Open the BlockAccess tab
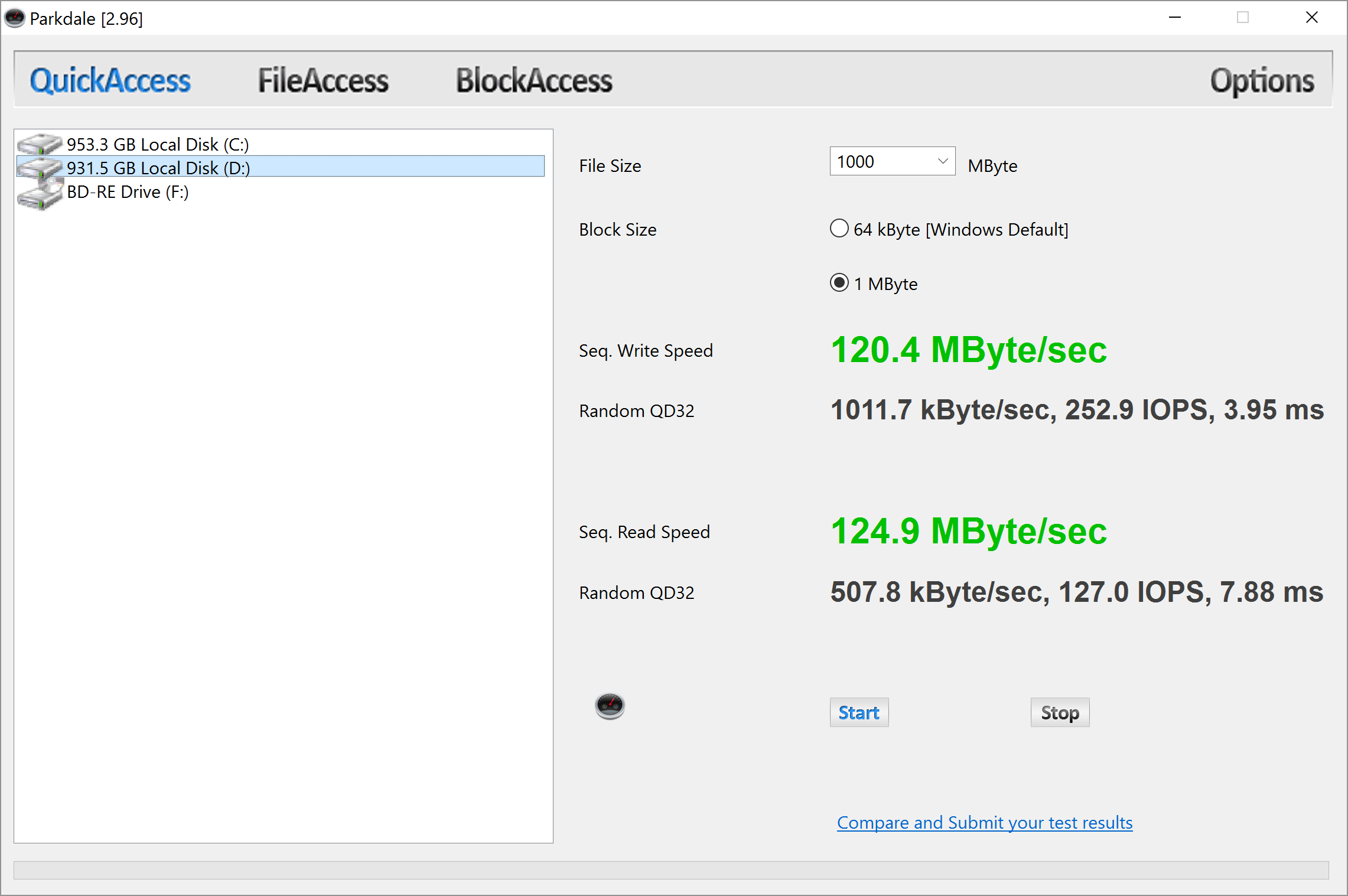The height and width of the screenshot is (896, 1348). point(534,80)
